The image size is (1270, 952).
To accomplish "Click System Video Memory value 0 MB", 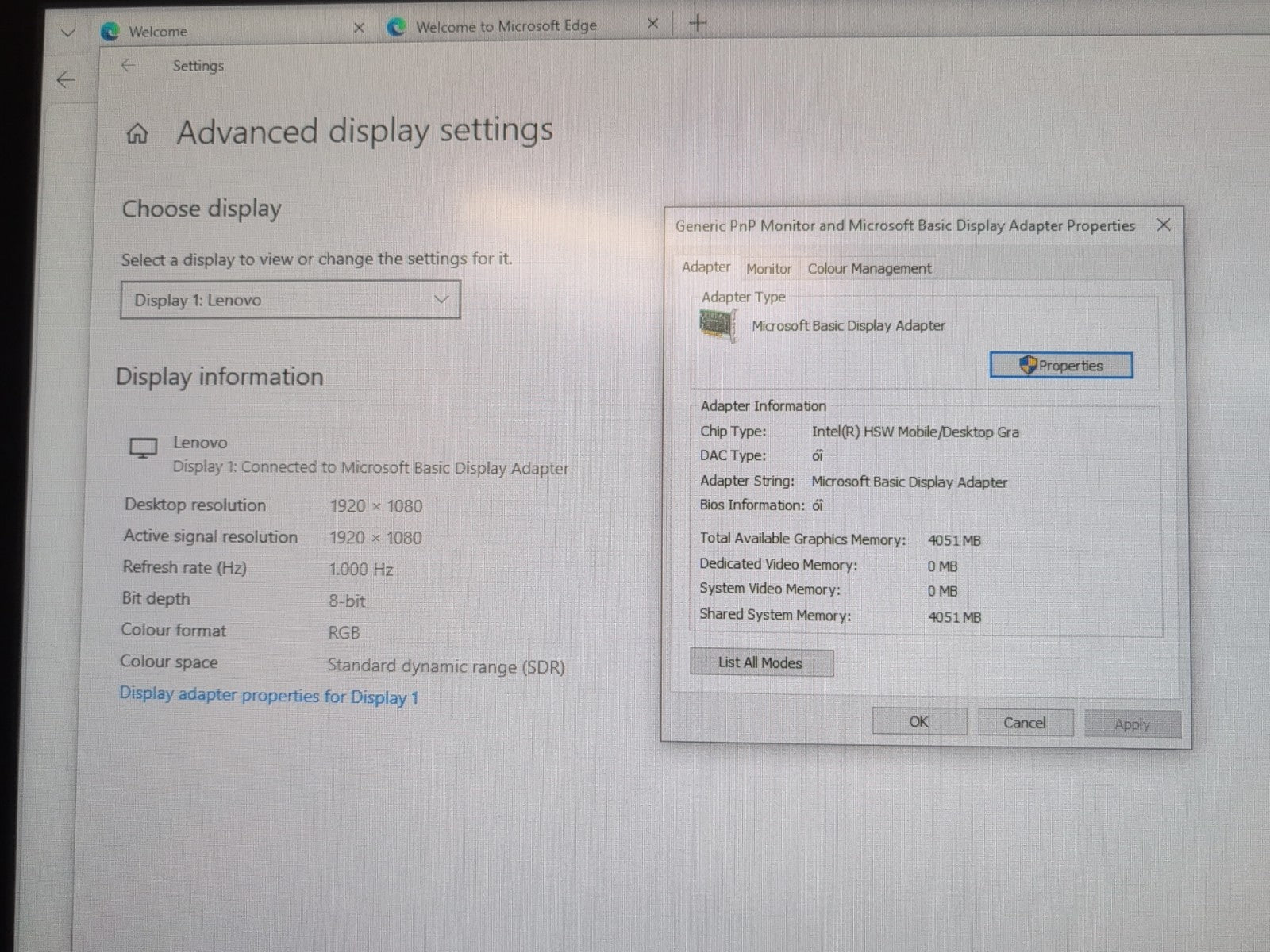I will pyautogui.click(x=942, y=592).
